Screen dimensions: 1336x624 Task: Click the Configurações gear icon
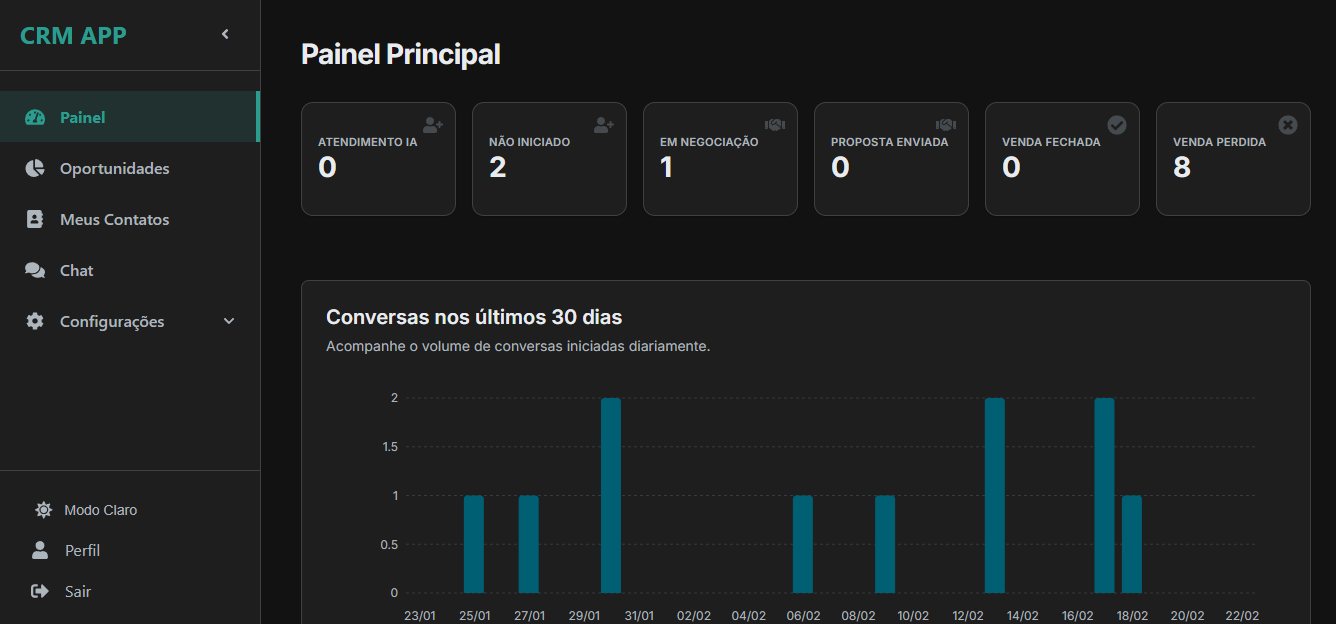[35, 321]
